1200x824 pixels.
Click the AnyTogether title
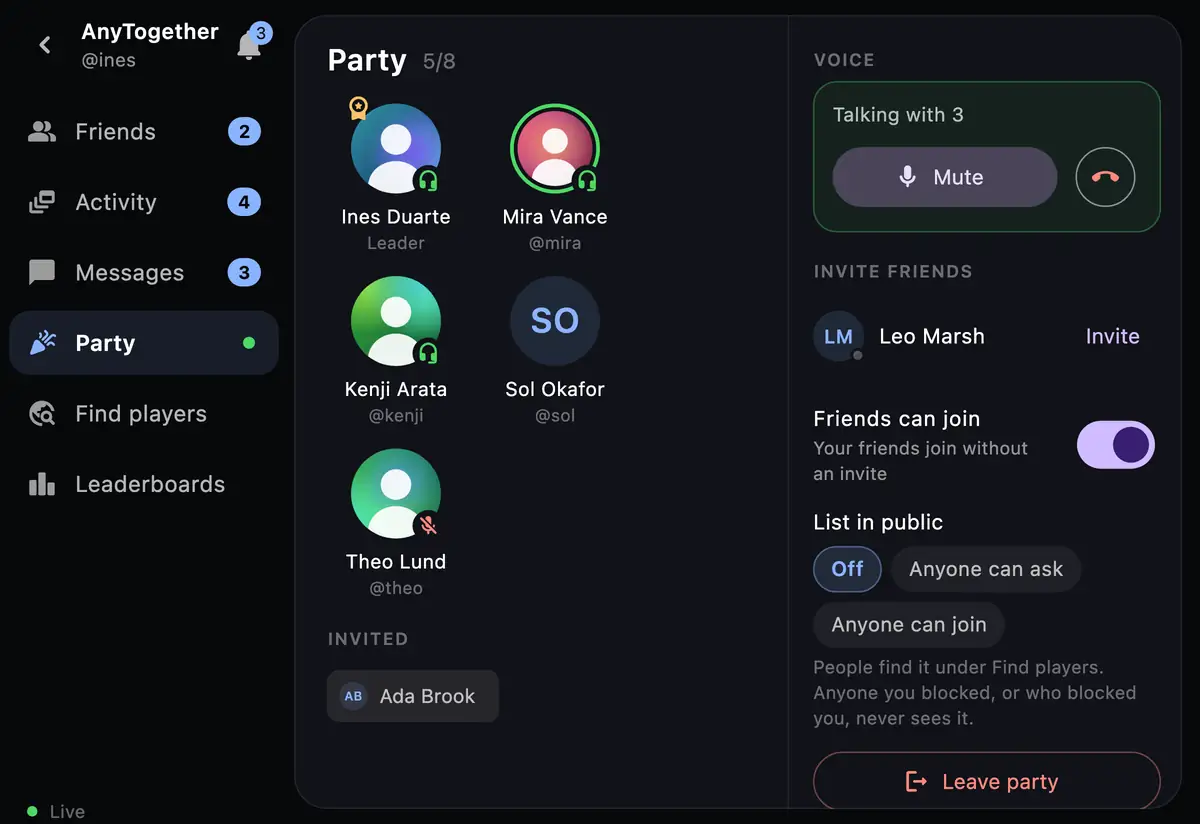150,32
